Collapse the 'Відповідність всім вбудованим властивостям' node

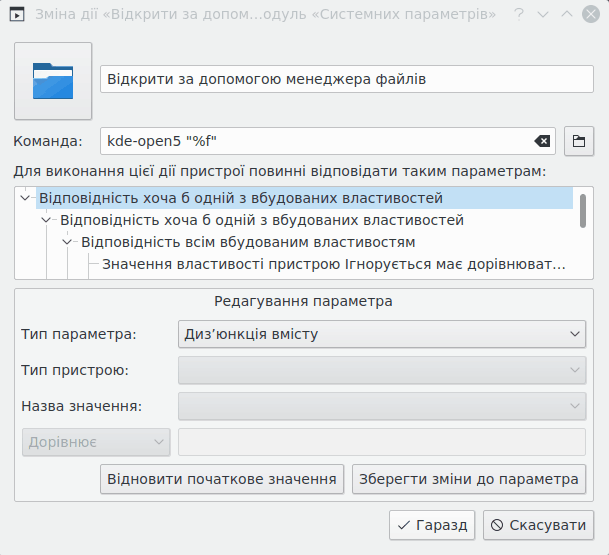point(68,242)
